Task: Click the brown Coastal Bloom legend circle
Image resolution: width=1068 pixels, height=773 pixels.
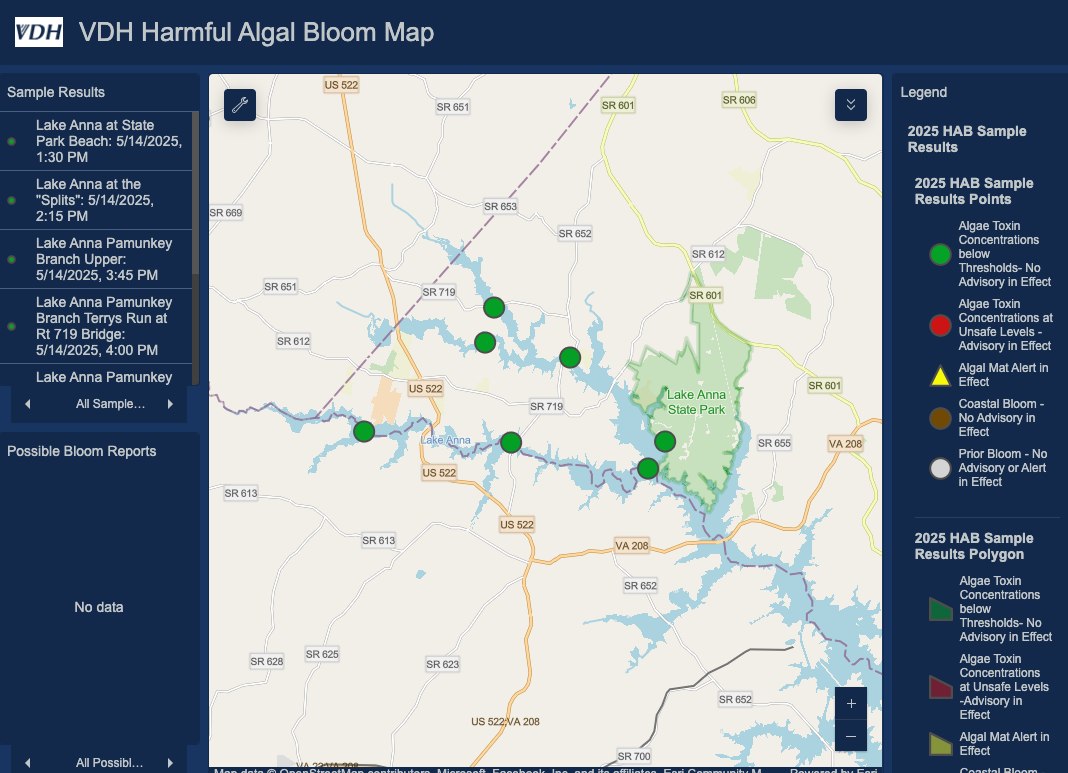Action: click(x=940, y=417)
